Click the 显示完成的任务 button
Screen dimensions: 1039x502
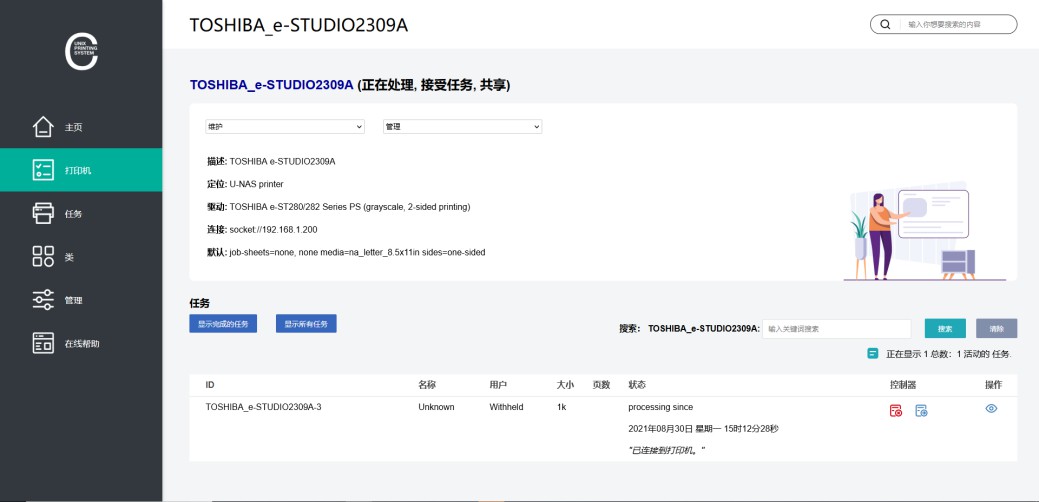coord(223,324)
